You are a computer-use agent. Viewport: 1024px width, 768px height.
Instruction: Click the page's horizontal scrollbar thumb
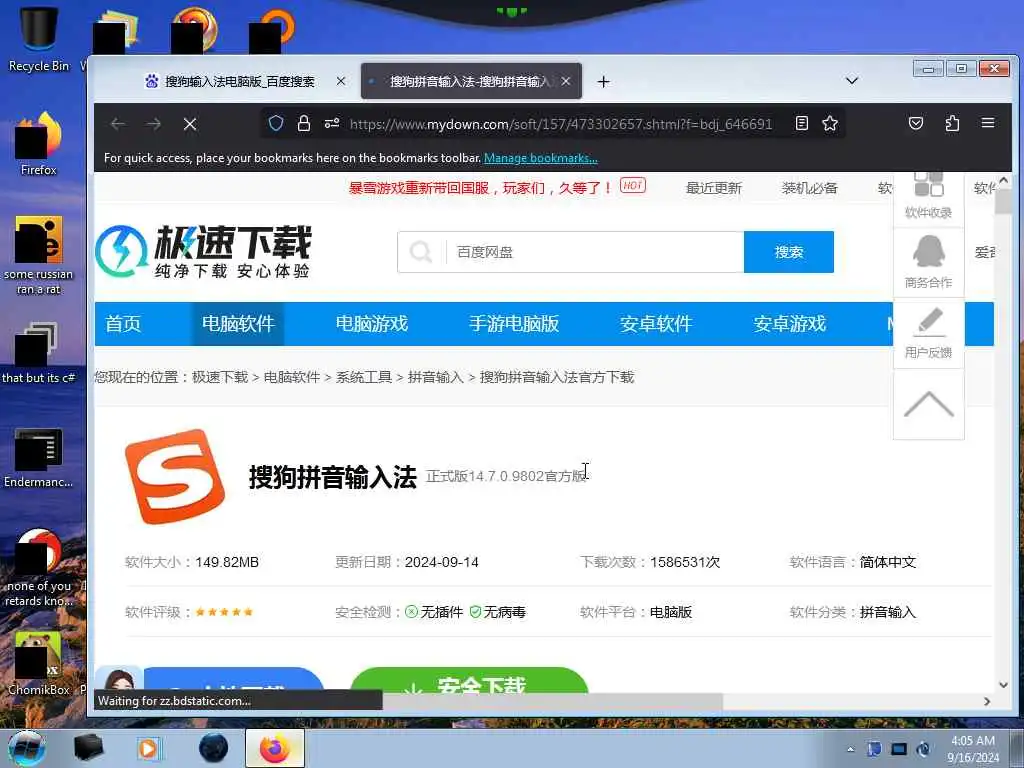pos(552,701)
